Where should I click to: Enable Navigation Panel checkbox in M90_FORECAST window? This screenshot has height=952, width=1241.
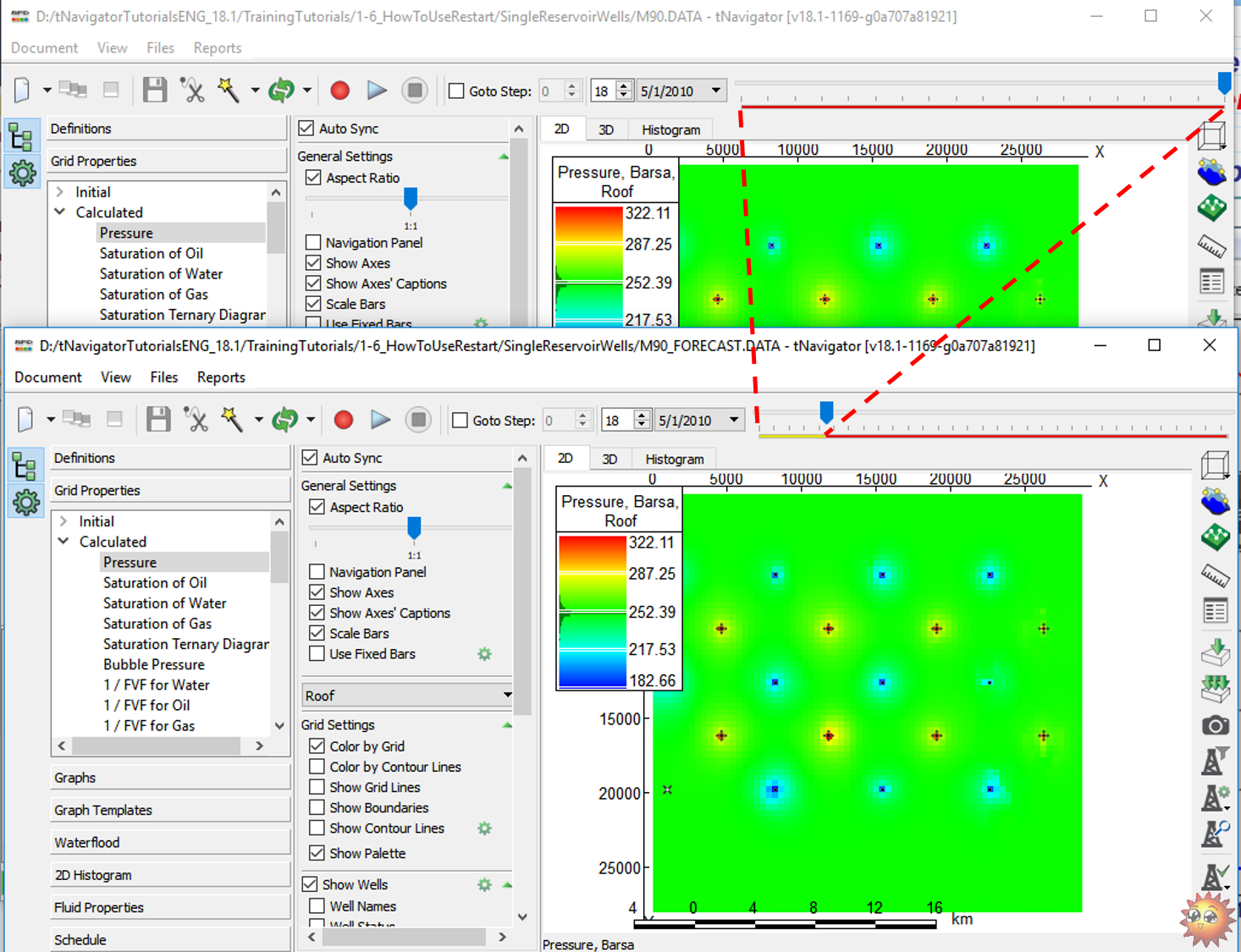coord(317,572)
